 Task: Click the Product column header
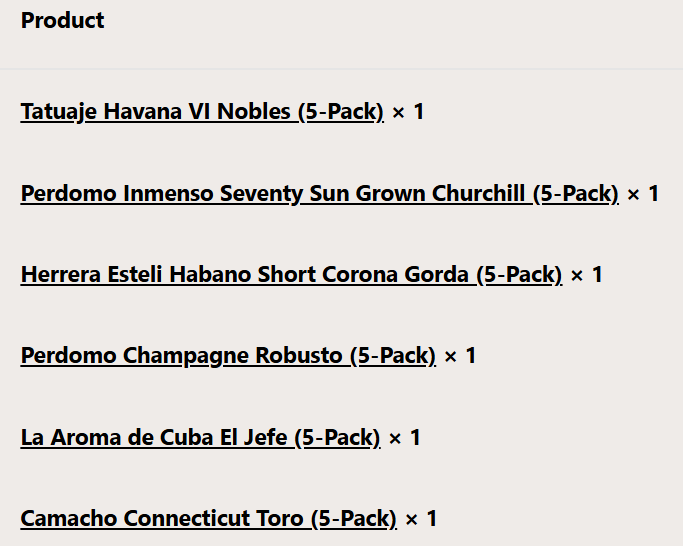coord(62,21)
